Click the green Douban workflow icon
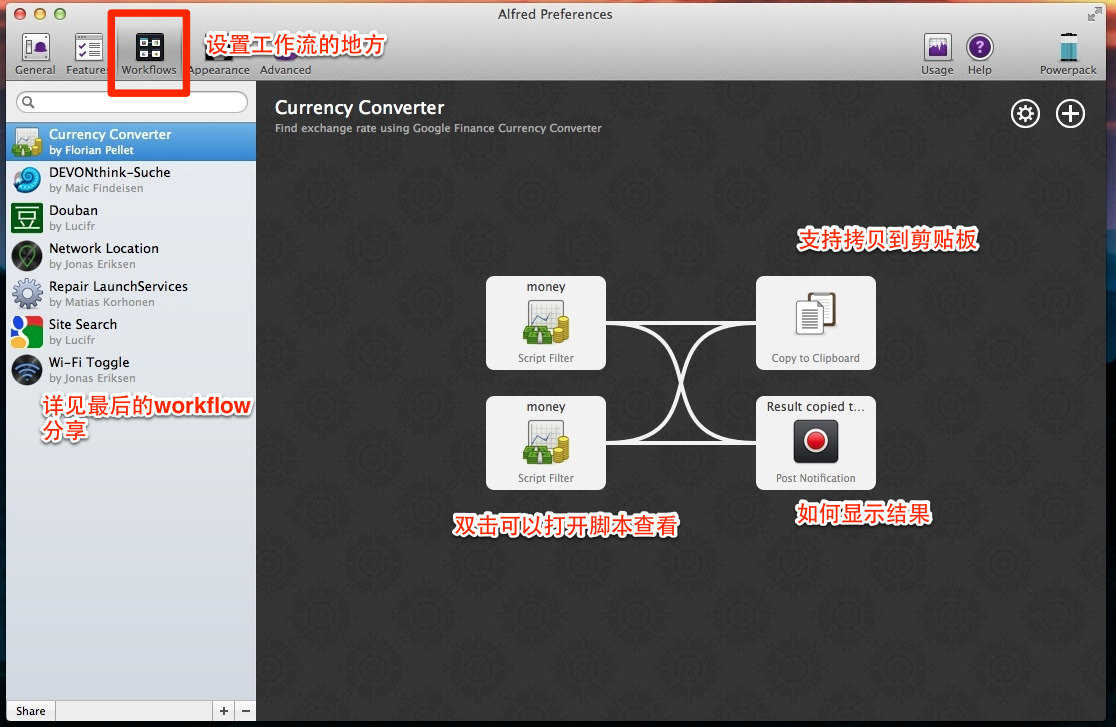Viewport: 1116px width, 727px height. [x=27, y=218]
